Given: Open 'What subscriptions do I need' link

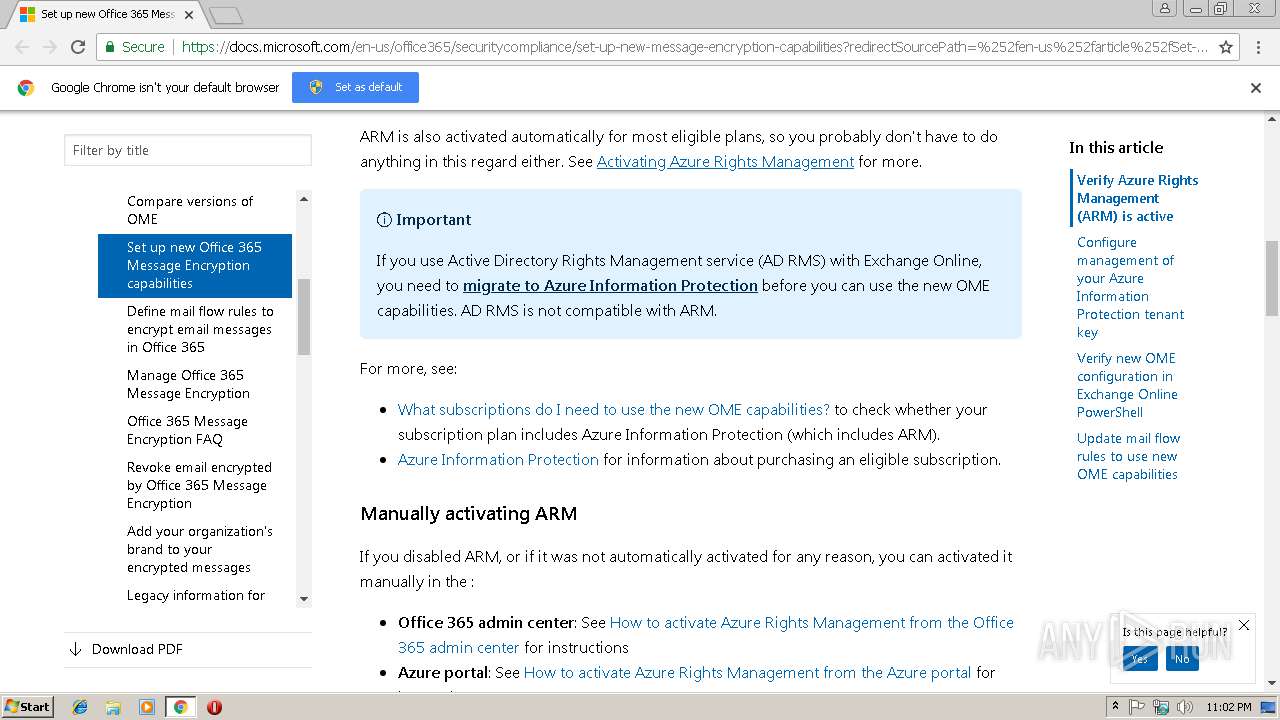Looking at the screenshot, I should 614,409.
